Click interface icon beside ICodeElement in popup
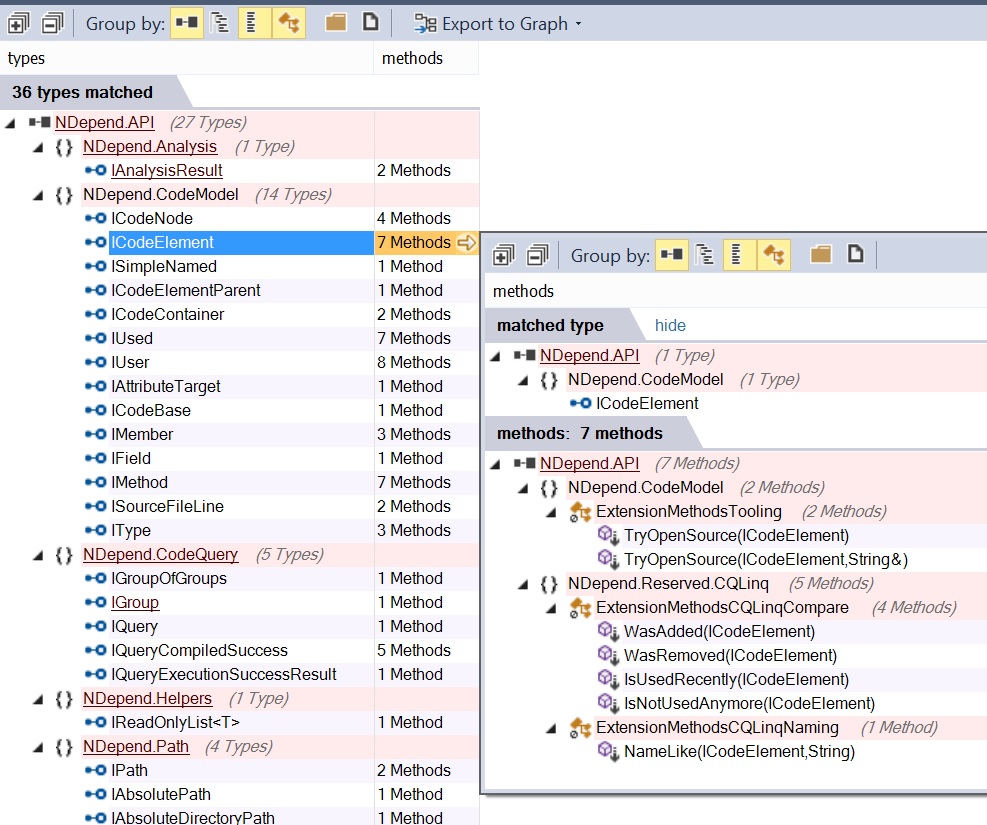 click(x=580, y=403)
